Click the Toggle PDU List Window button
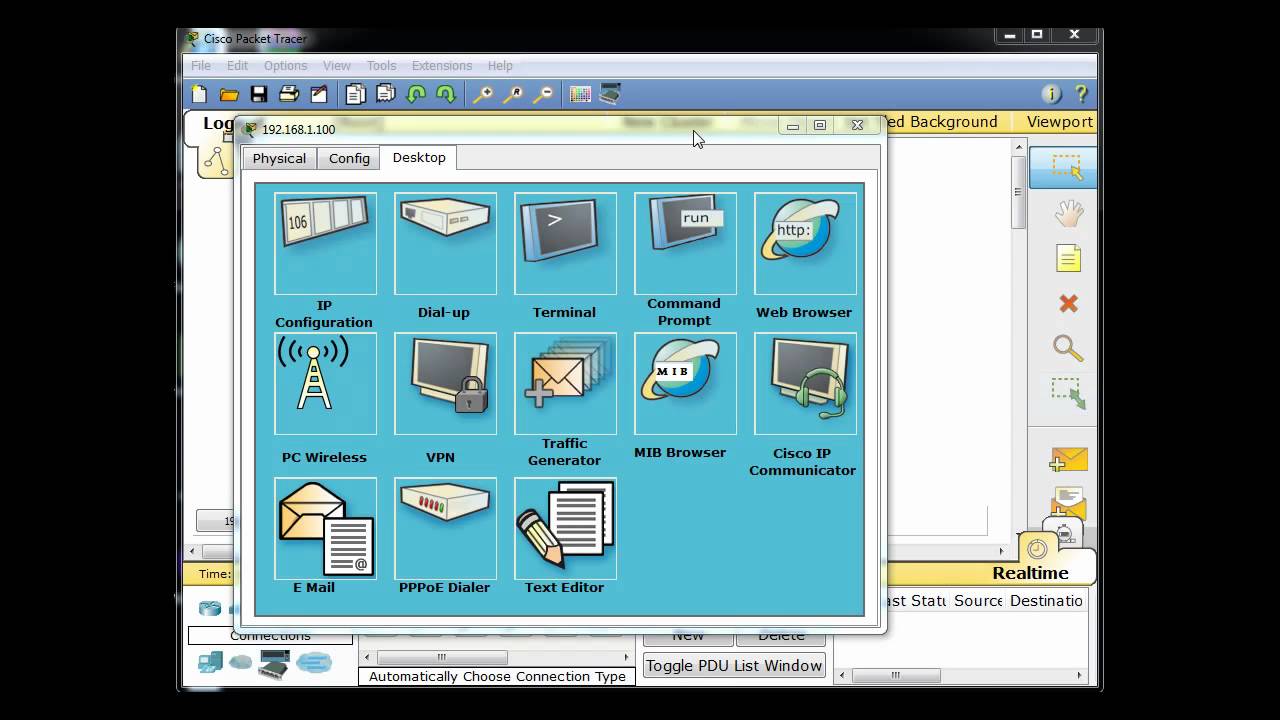This screenshot has height=720, width=1280. pyautogui.click(x=734, y=666)
